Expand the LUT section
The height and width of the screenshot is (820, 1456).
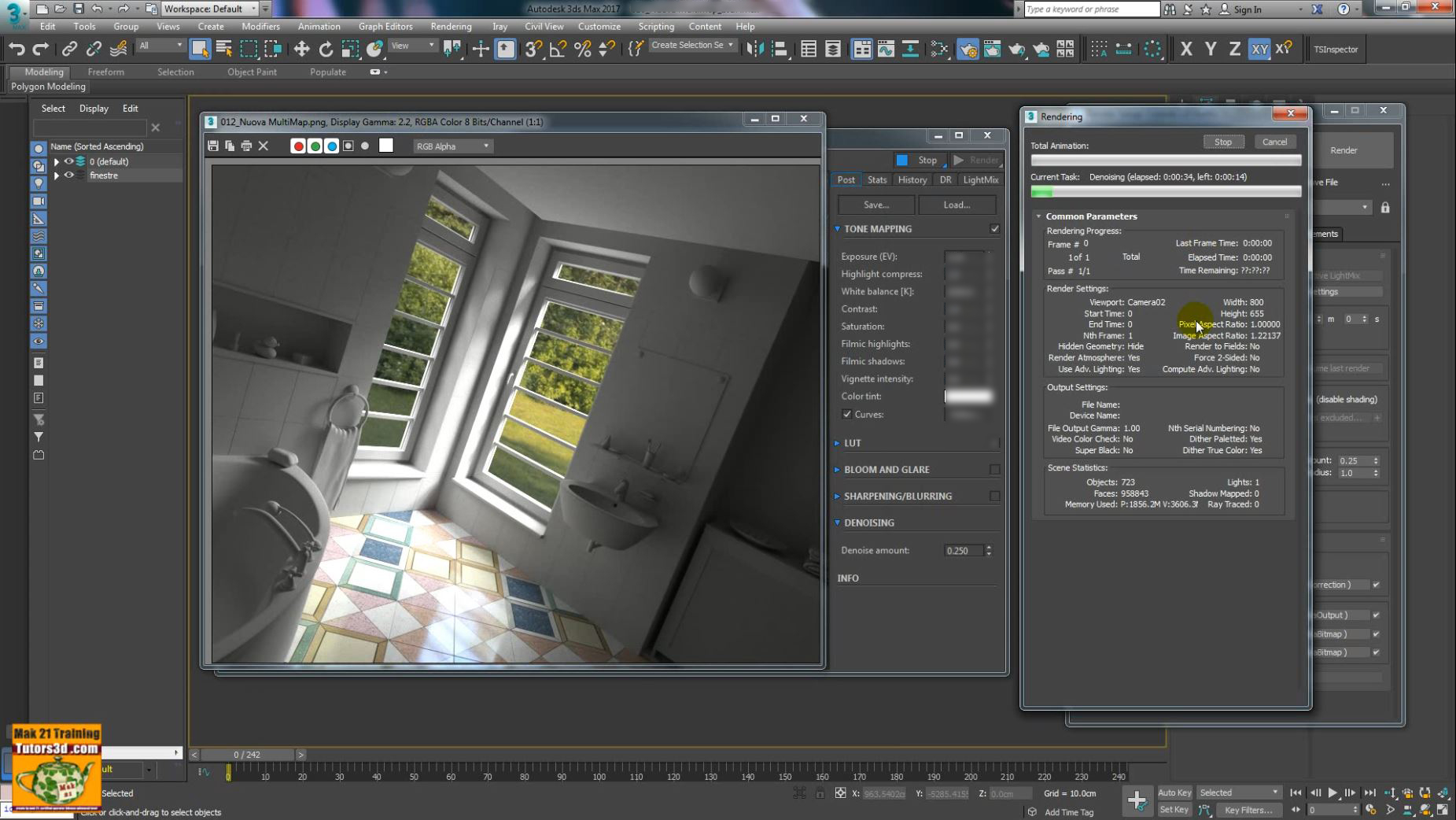pos(838,442)
